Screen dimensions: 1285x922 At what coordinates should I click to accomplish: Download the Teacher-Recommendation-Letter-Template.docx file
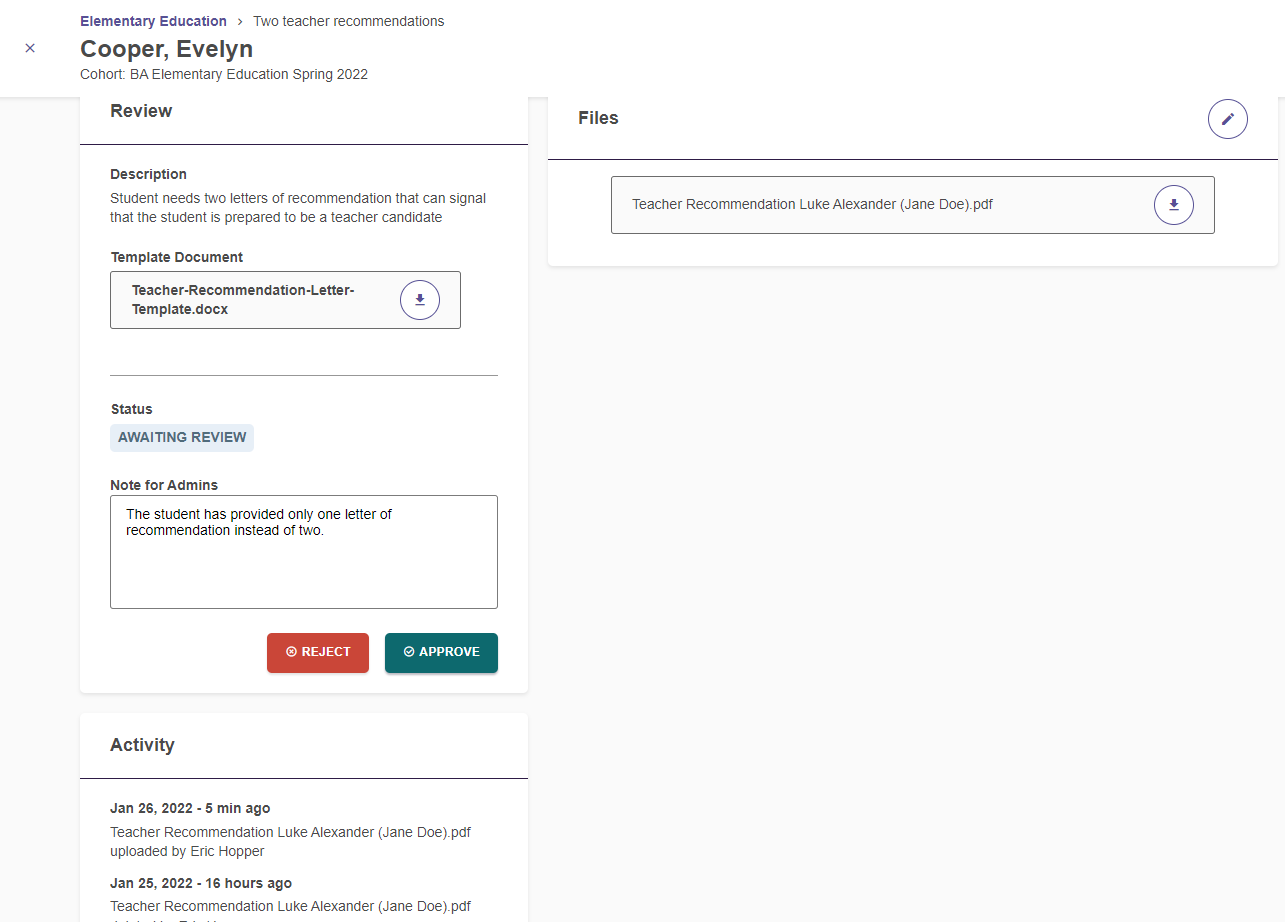419,299
